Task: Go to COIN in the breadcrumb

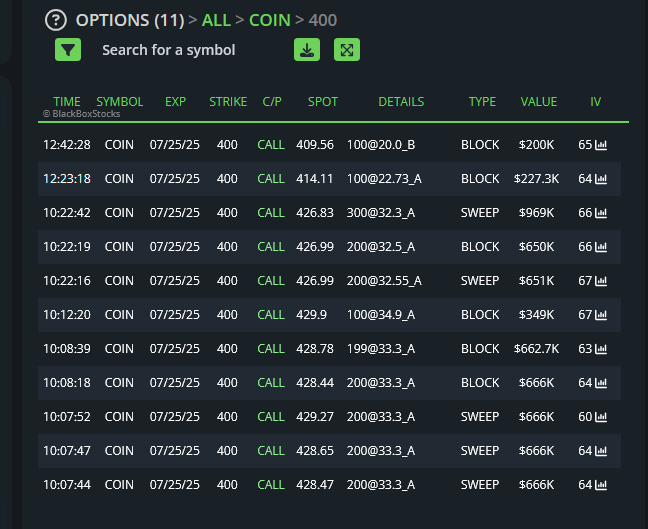Action: click(270, 20)
